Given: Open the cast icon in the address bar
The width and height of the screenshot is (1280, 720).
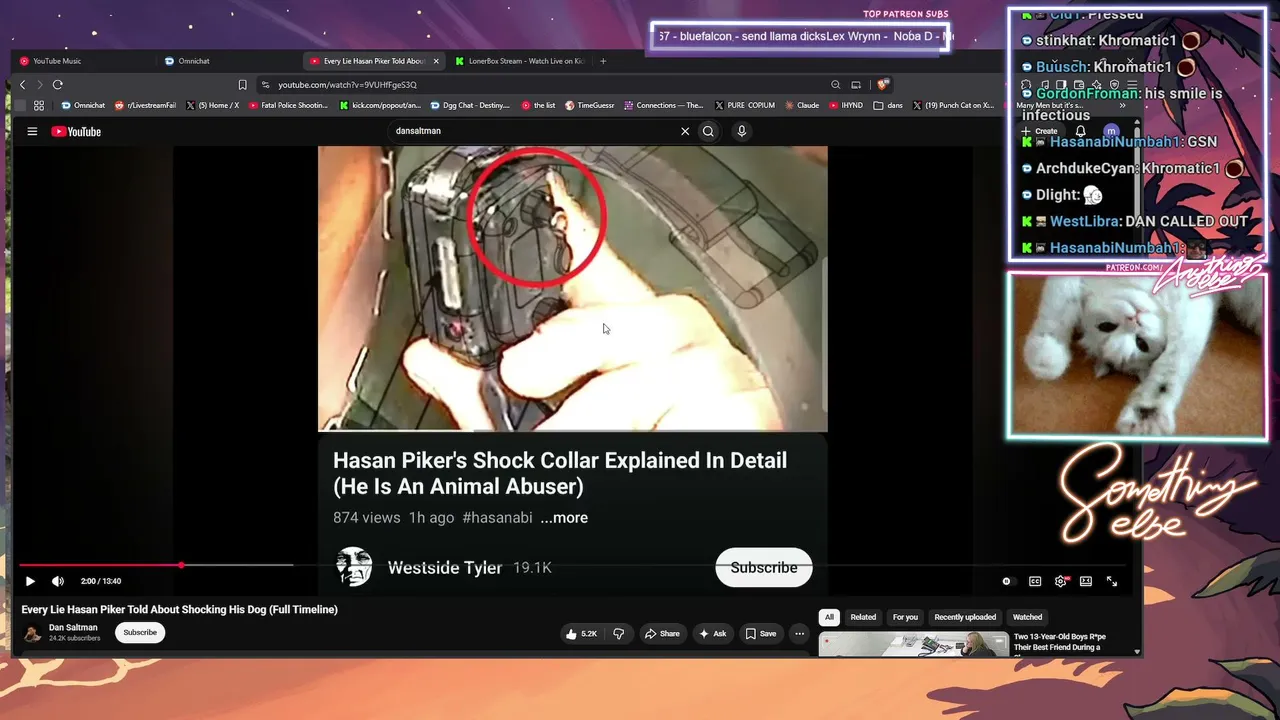Looking at the screenshot, I should (x=856, y=85).
